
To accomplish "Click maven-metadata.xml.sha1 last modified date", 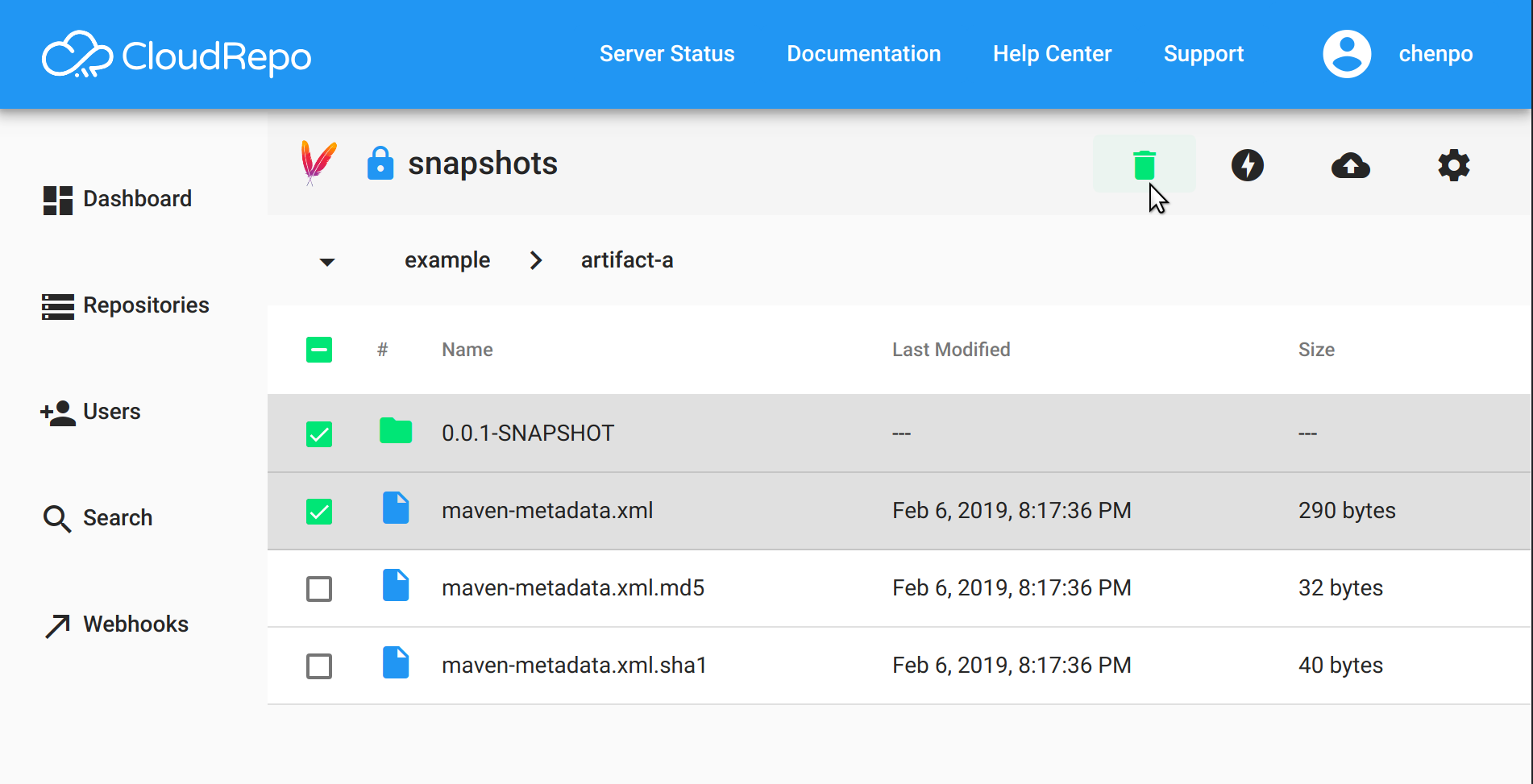I will [x=1012, y=665].
